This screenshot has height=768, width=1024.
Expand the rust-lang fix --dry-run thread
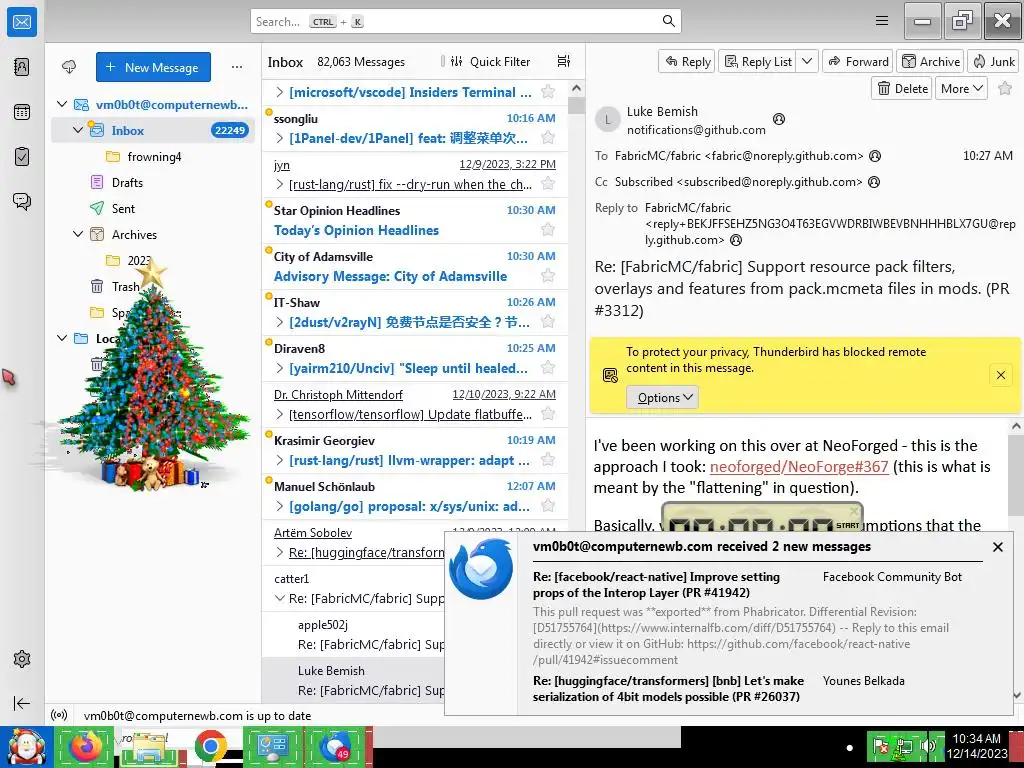pyautogui.click(x=280, y=184)
